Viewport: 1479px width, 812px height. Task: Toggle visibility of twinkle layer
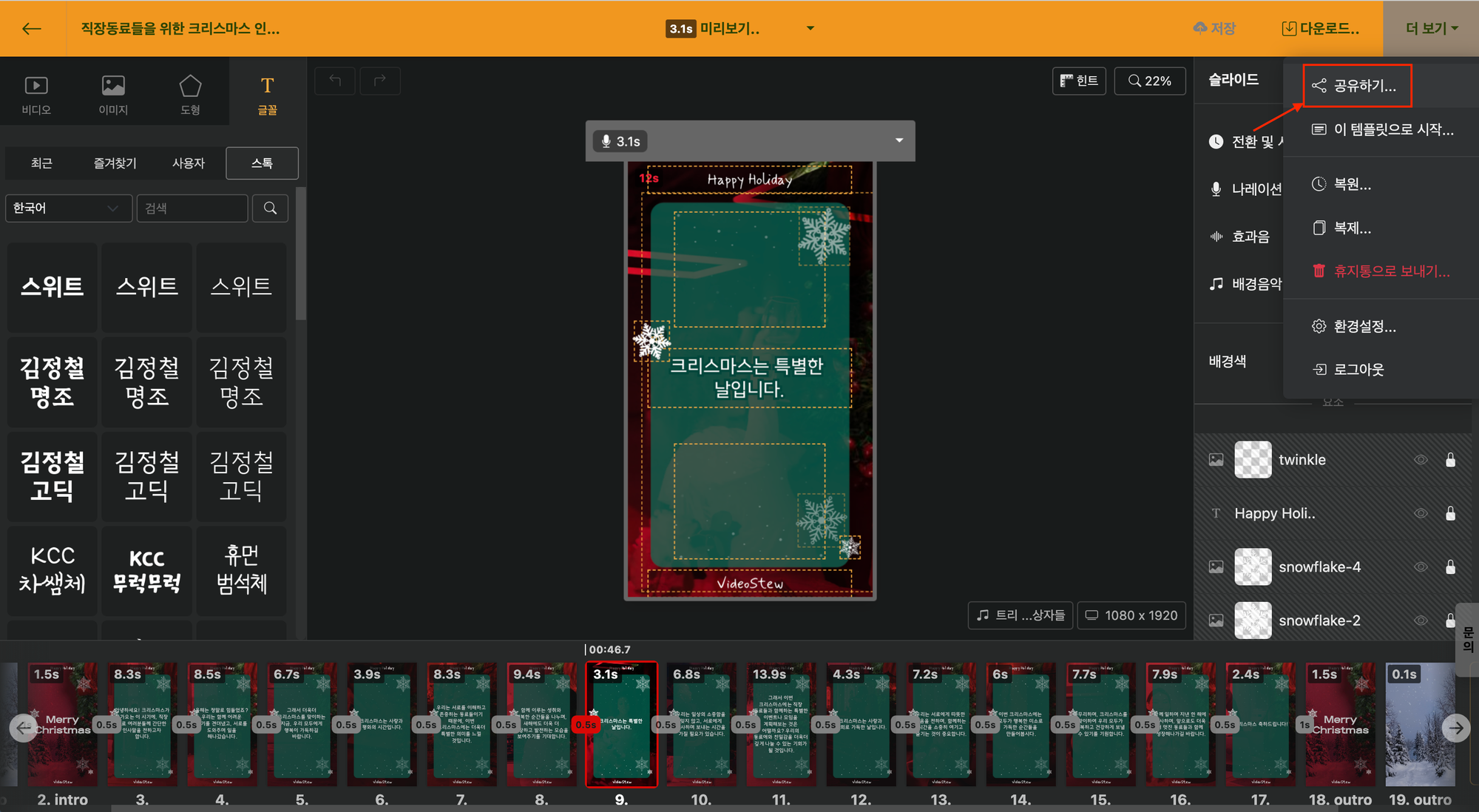click(x=1421, y=460)
